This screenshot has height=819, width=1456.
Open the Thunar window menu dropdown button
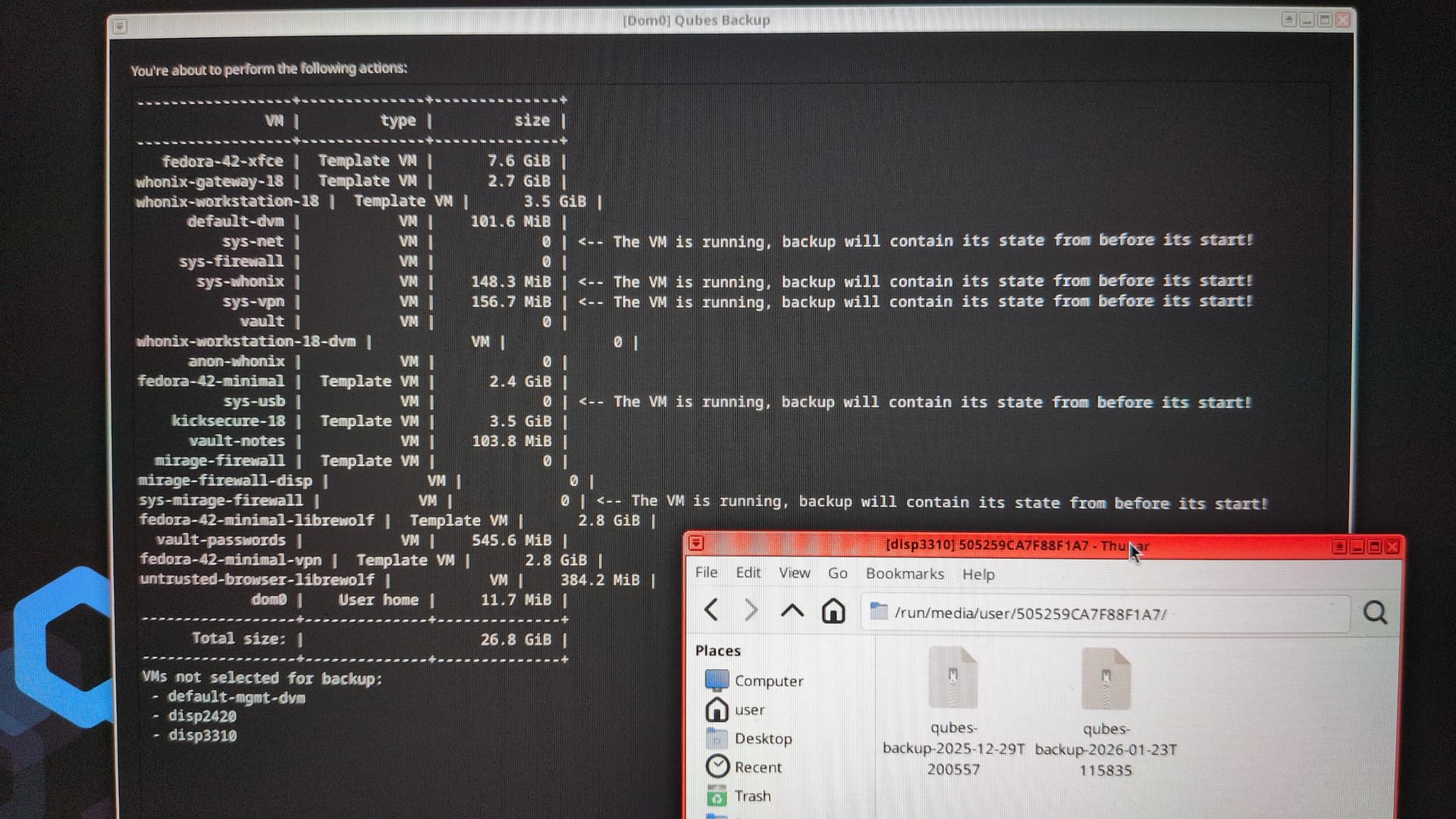point(697,544)
